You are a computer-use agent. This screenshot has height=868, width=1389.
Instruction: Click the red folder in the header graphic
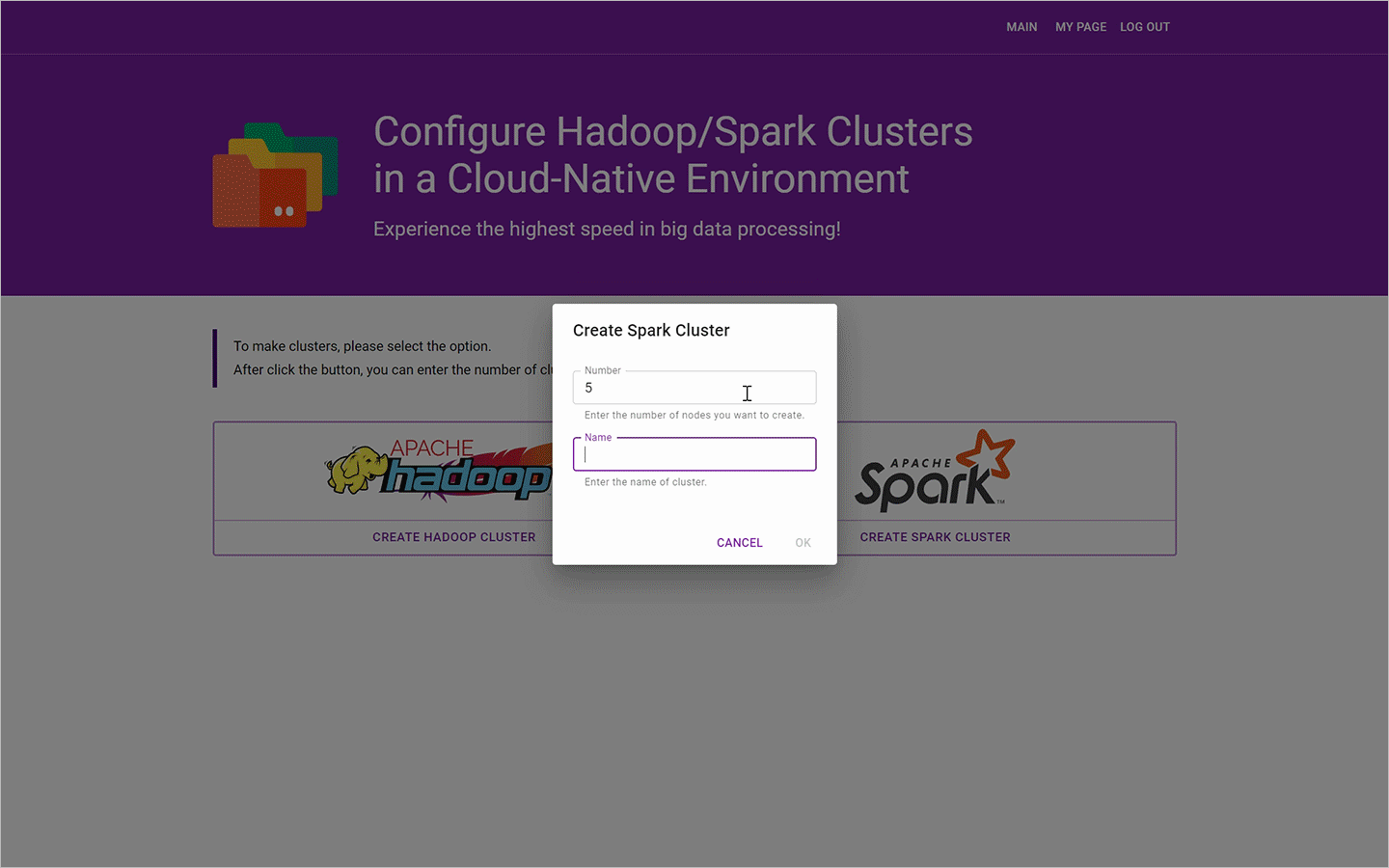[x=260, y=193]
